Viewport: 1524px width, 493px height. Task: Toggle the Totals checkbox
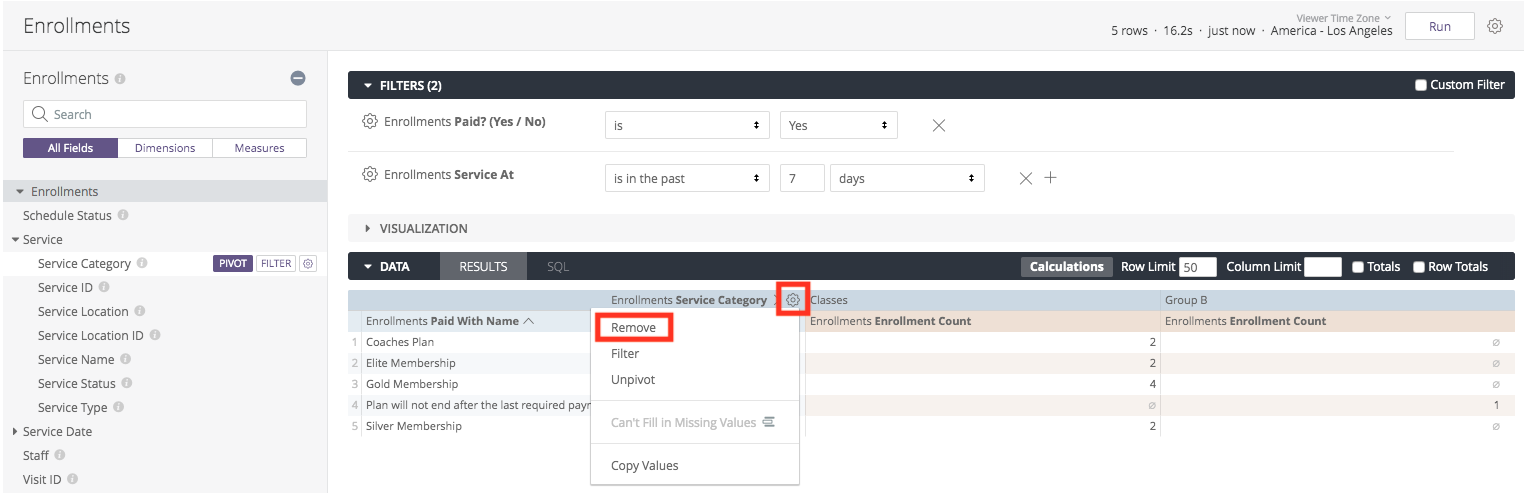[x=1357, y=267]
